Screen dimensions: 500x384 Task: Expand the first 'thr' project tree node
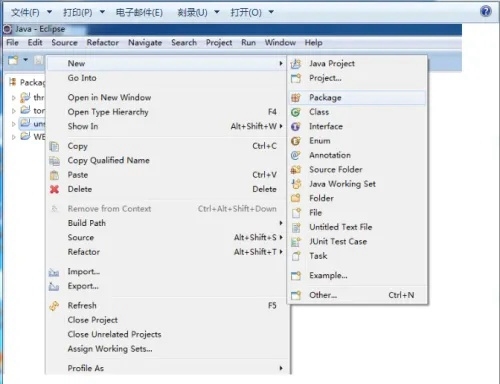point(14,98)
